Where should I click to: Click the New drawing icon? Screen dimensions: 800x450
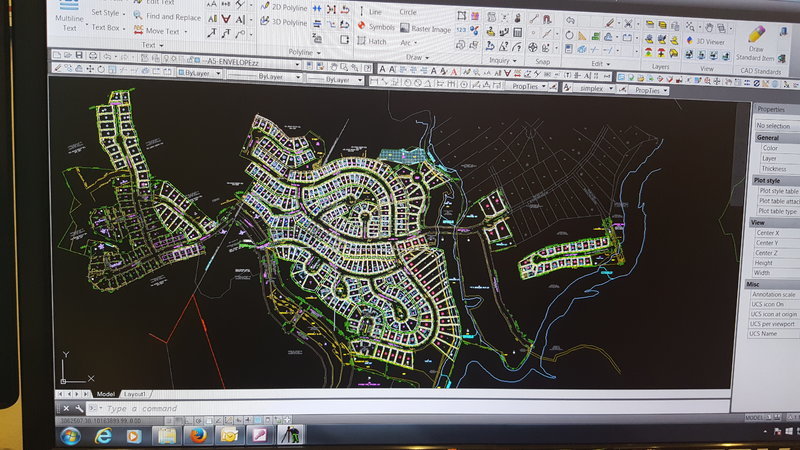click(57, 54)
